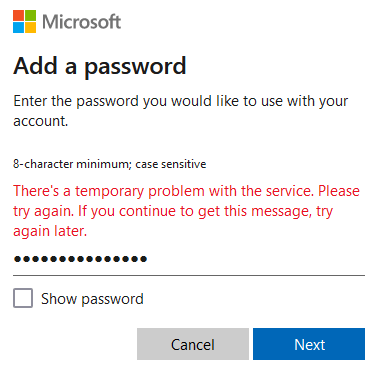Click the '8-character minimum; case sensitive' hint

coord(110,164)
